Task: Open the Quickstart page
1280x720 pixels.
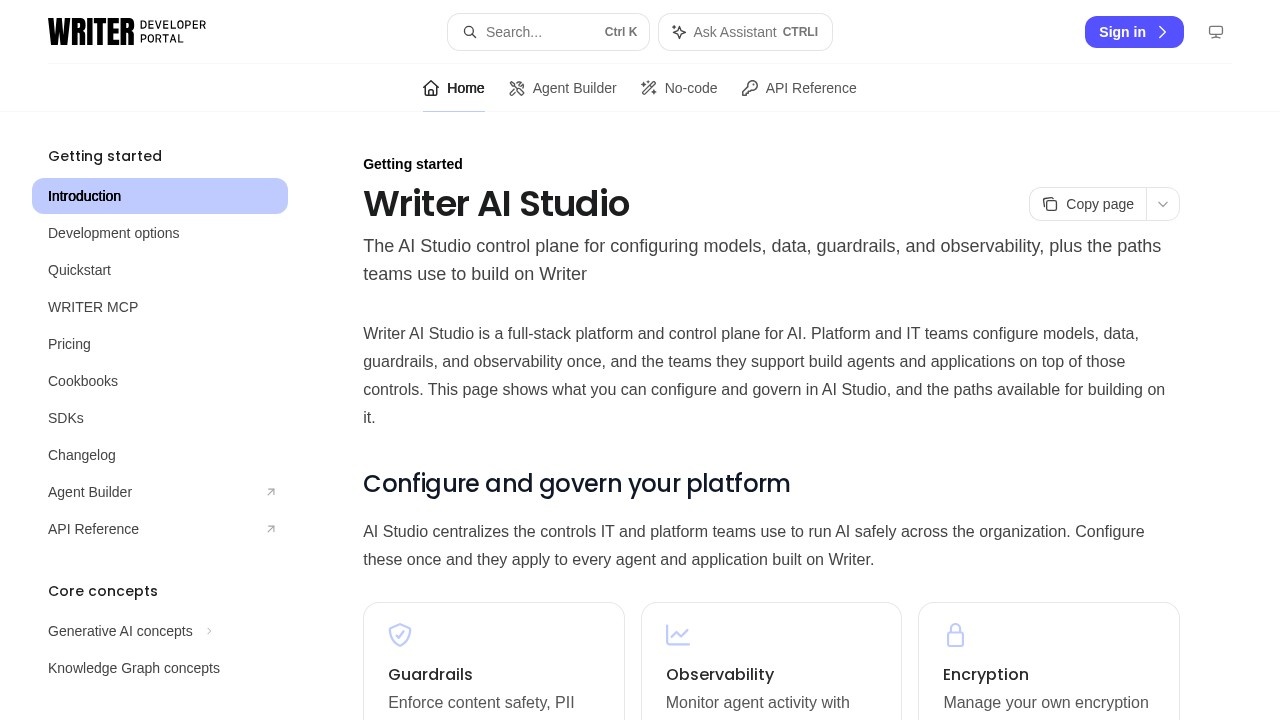Action: pos(160,270)
